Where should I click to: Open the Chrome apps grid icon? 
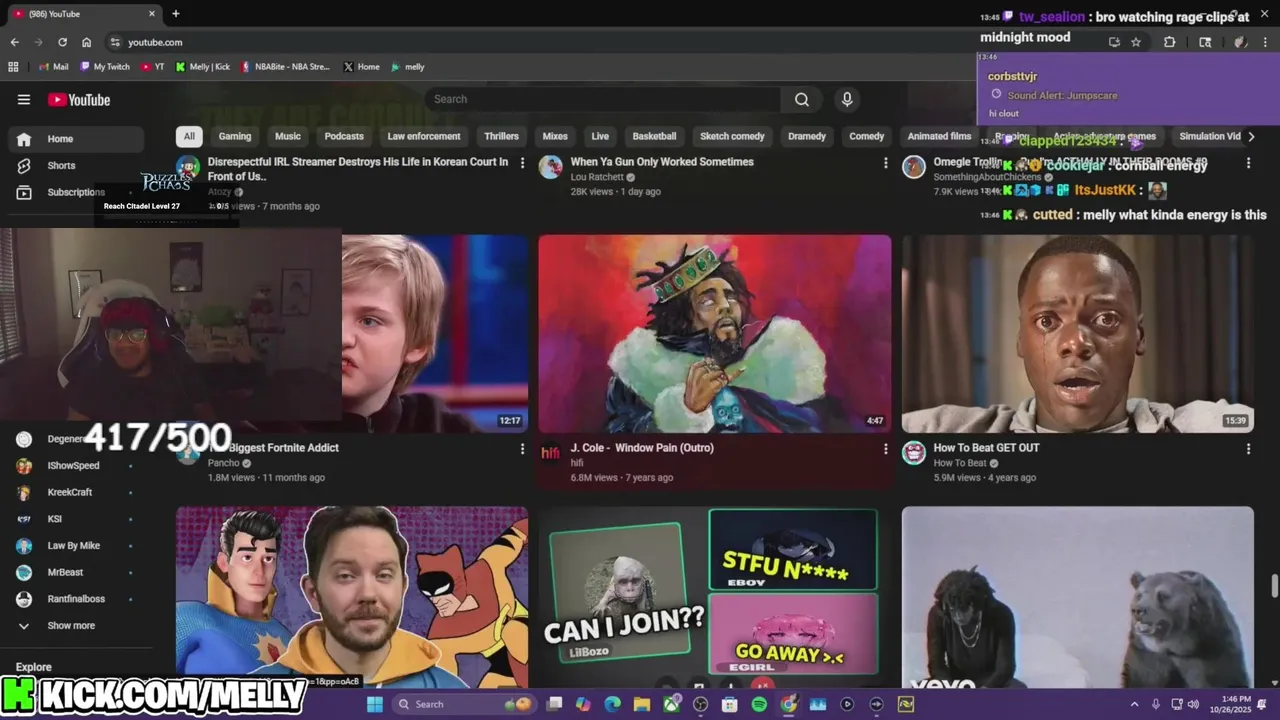pyautogui.click(x=13, y=67)
